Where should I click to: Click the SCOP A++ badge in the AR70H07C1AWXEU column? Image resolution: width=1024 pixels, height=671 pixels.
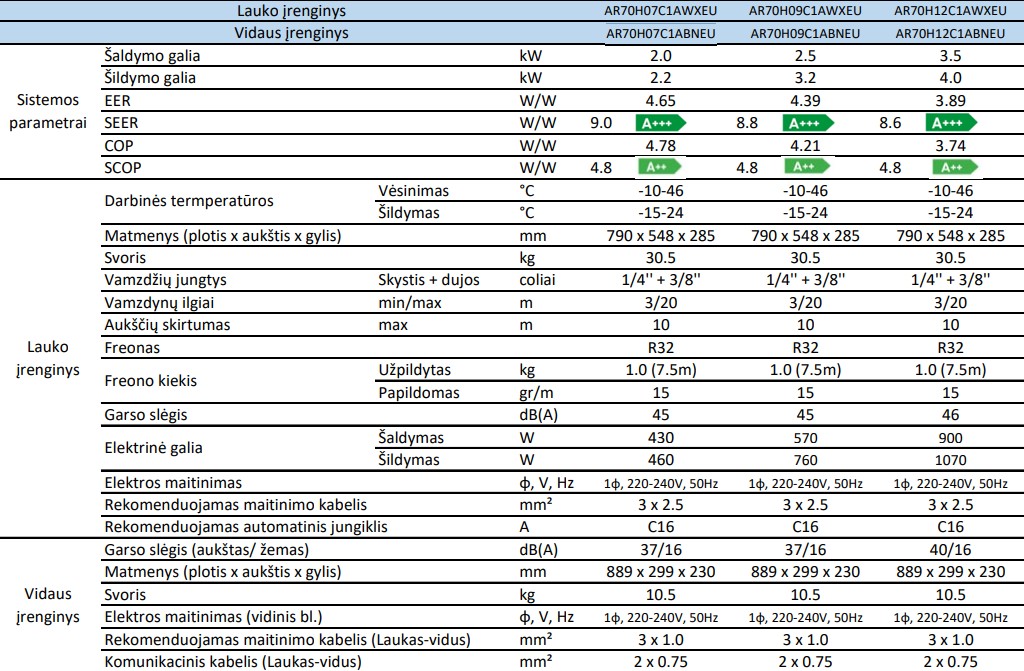coord(660,167)
